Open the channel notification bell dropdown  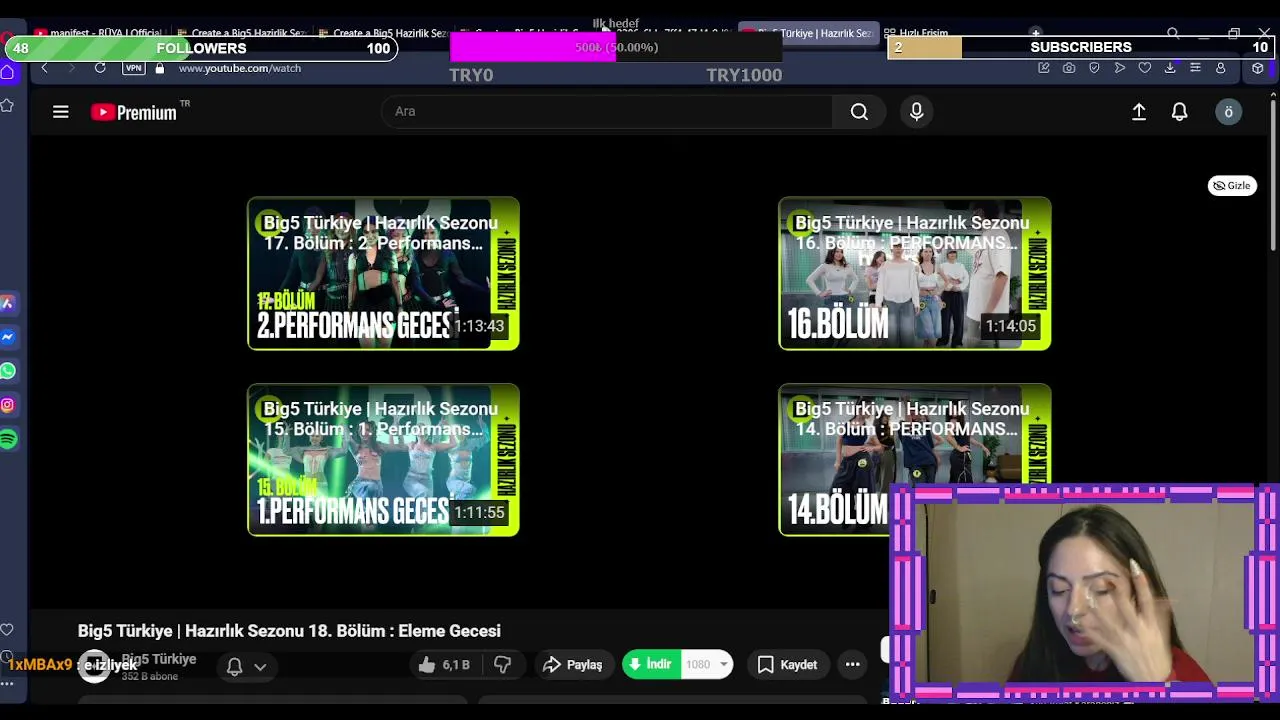pos(246,667)
